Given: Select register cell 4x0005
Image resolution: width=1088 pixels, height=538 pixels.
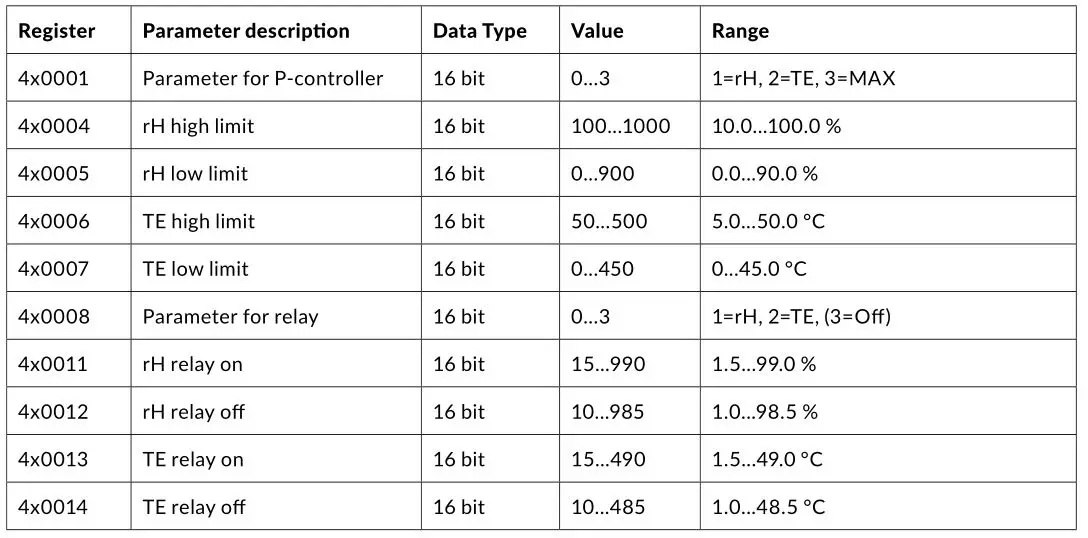Looking at the screenshot, I should (x=54, y=173).
